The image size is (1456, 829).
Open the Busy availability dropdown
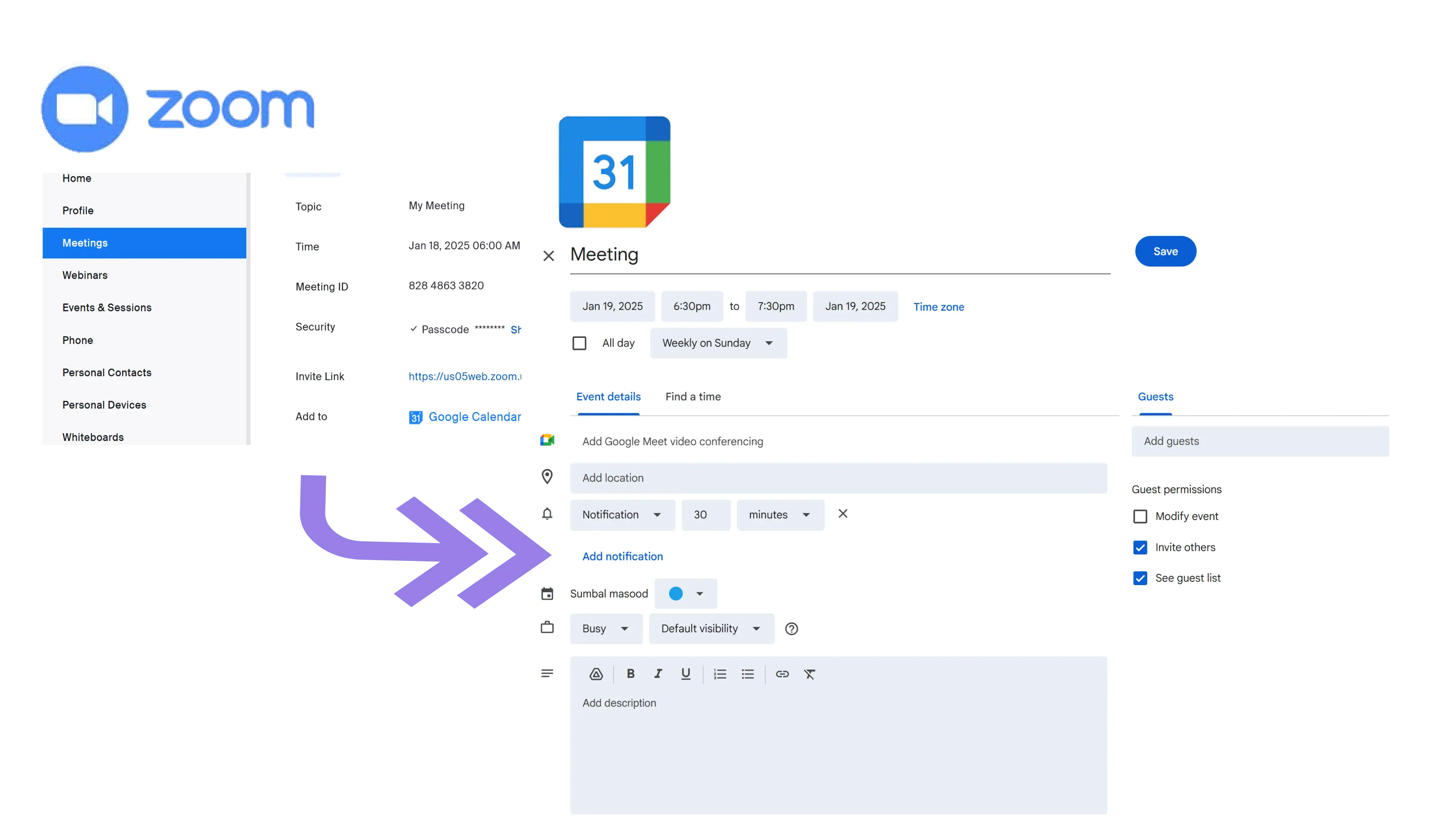pos(606,629)
